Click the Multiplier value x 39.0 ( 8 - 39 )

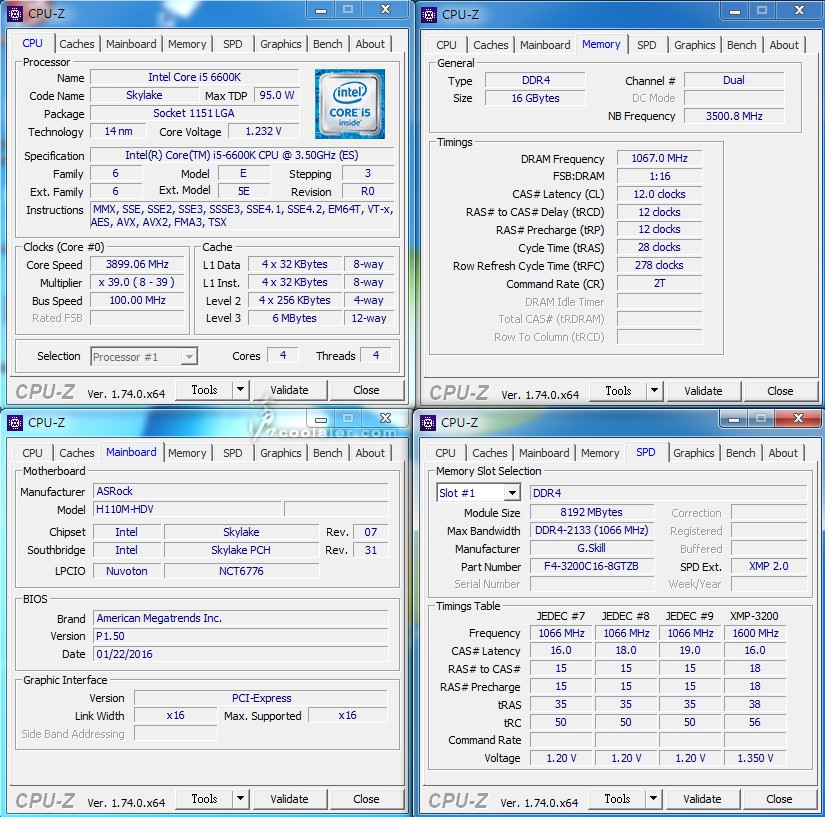tap(137, 282)
